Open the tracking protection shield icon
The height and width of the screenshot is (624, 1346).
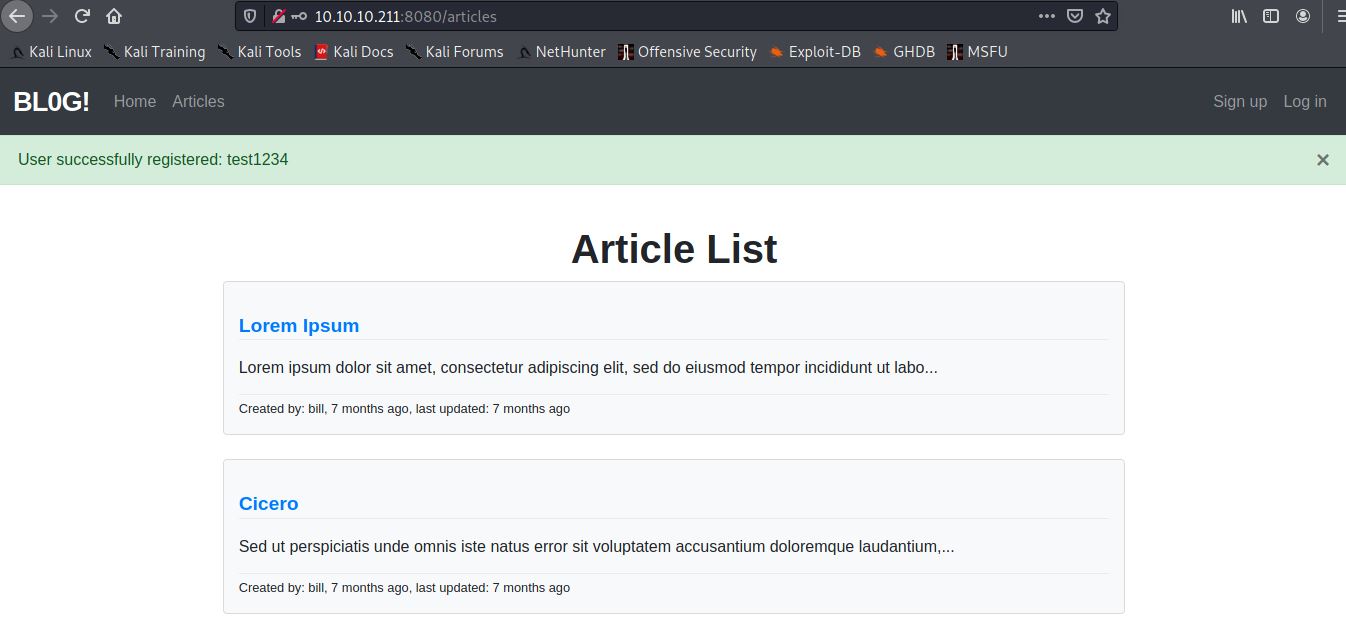[x=251, y=16]
